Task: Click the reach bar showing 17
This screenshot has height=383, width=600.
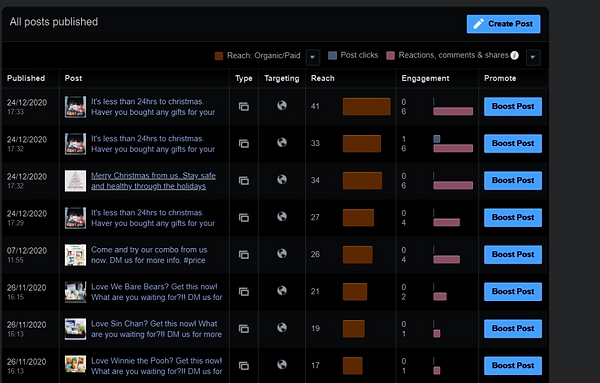Action: point(352,366)
